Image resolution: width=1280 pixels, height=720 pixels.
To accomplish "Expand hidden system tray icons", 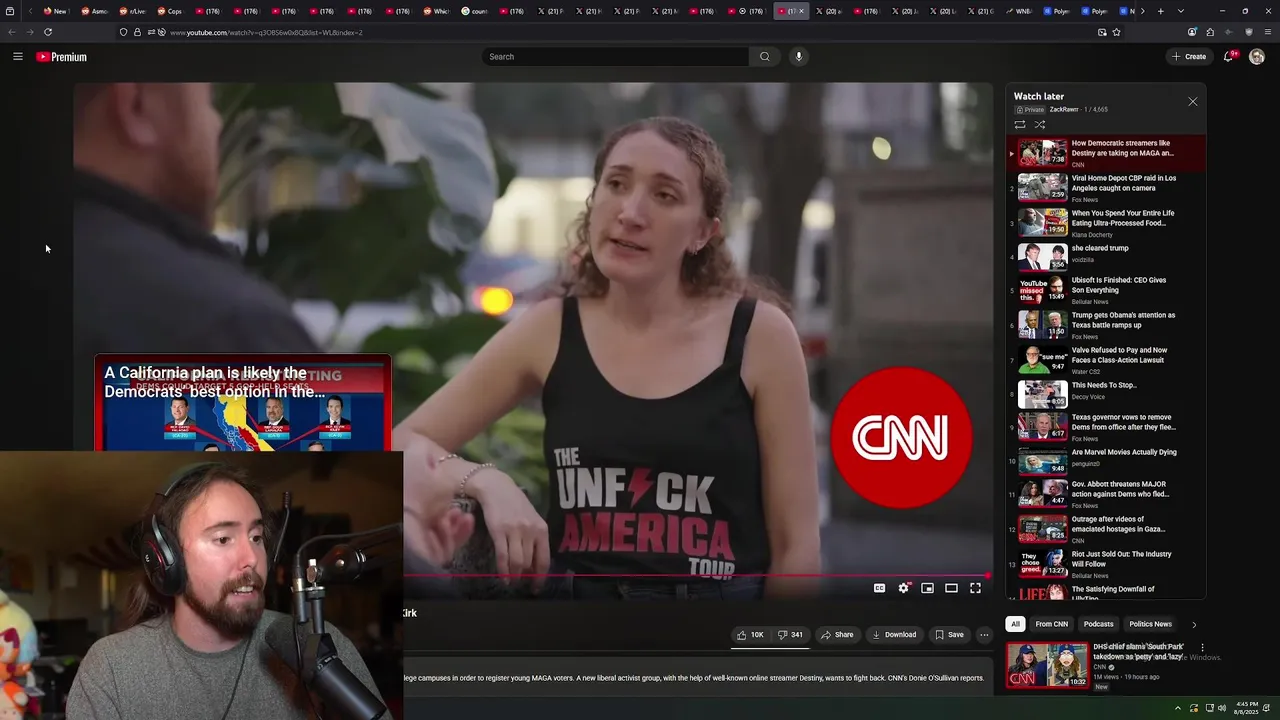I will click(1177, 708).
